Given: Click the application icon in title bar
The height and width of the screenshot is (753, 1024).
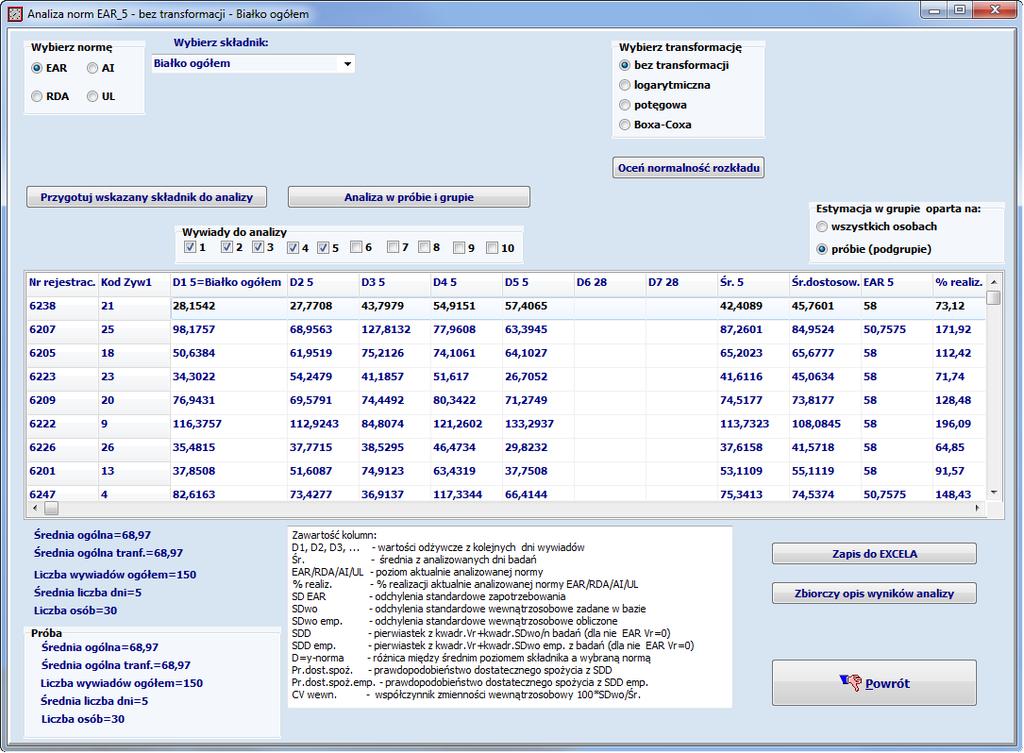Looking at the screenshot, I should click(x=15, y=13).
